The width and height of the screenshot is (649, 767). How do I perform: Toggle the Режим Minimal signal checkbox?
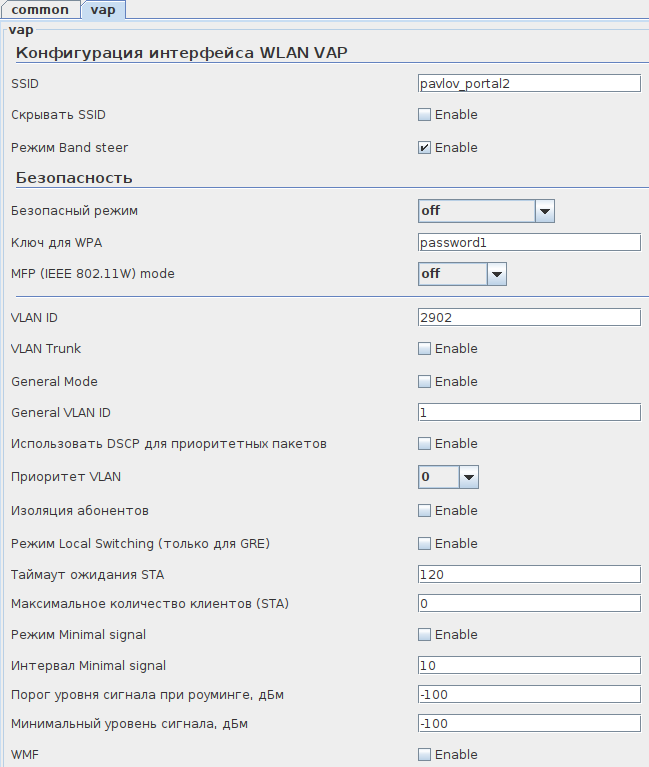click(424, 635)
